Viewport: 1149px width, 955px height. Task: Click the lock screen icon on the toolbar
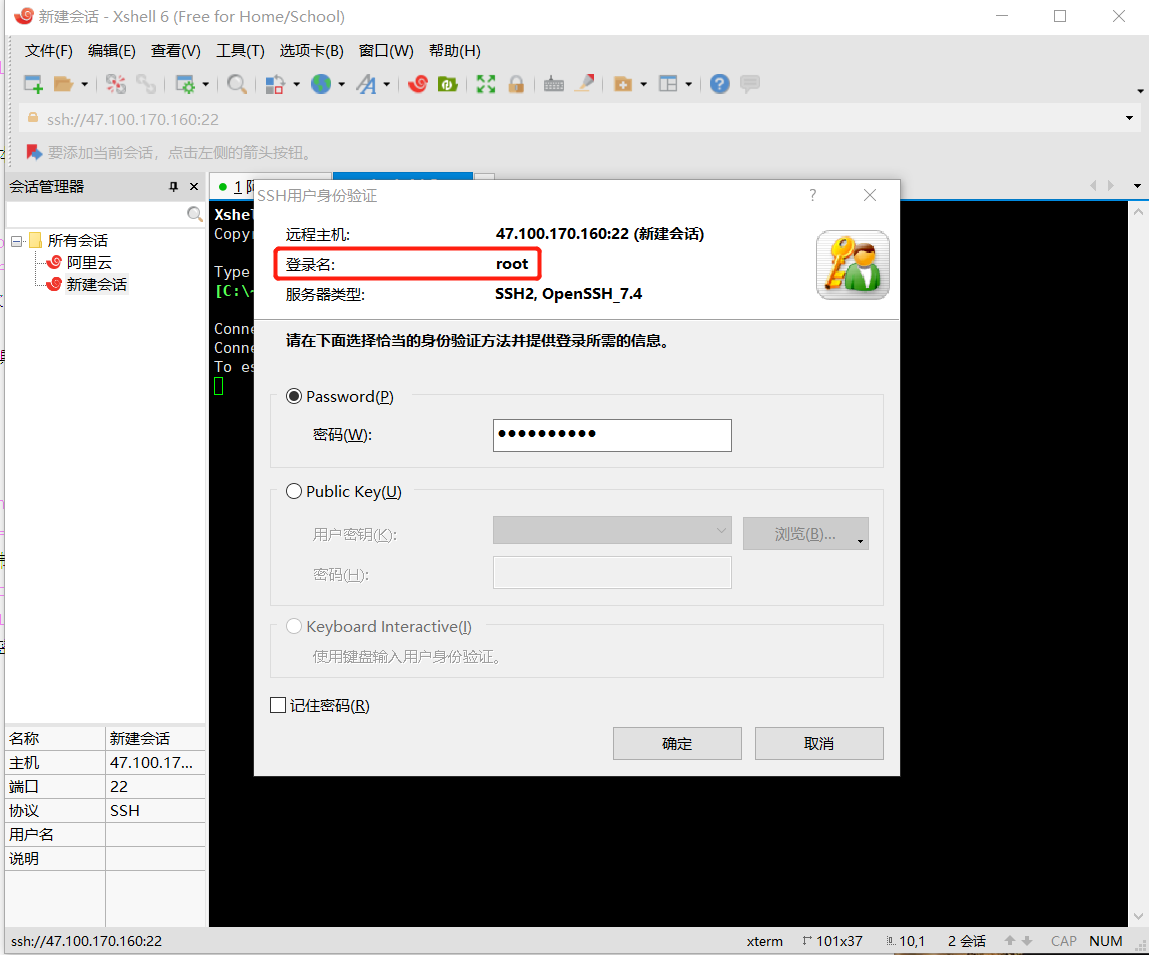[x=516, y=83]
